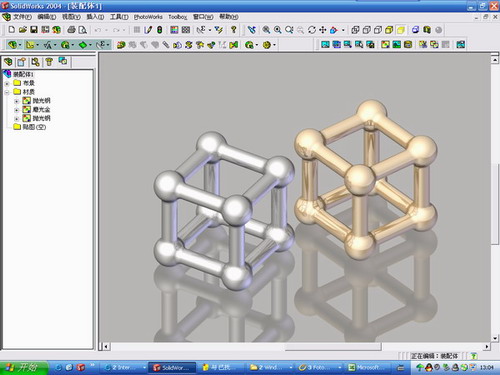
Task: Open the ConfigurationManager tab in left panel
Action: 35,62
